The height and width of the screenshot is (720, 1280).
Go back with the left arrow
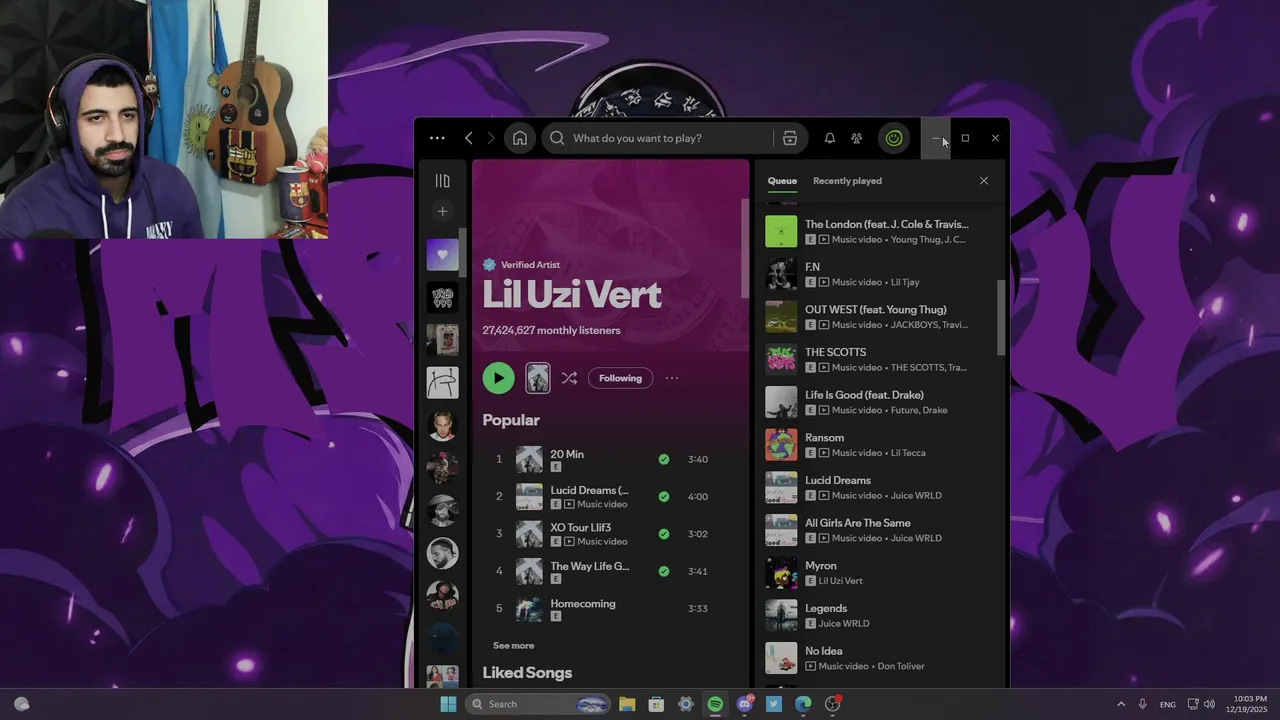468,138
